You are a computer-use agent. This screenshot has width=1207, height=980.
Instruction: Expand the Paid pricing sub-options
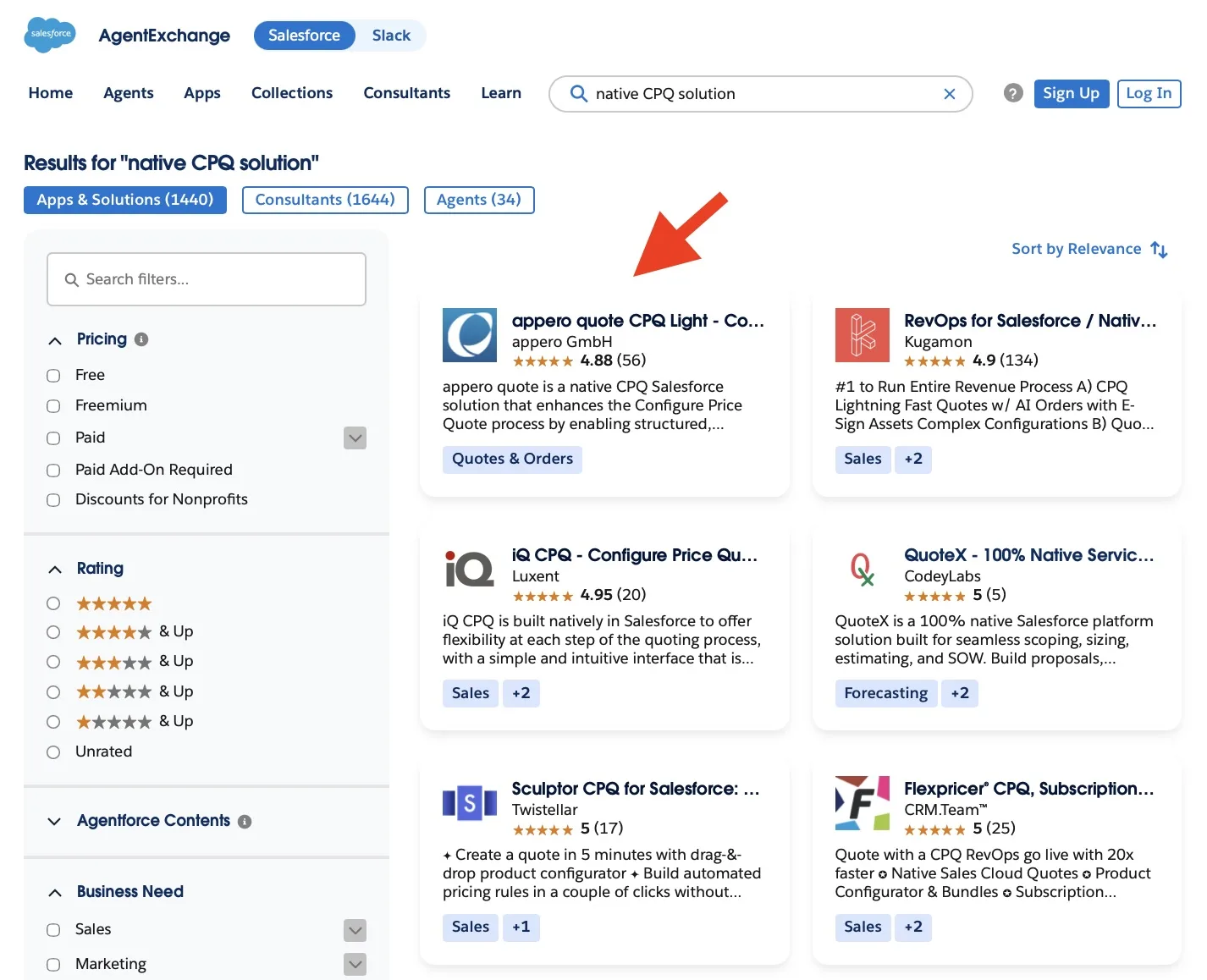pyautogui.click(x=355, y=438)
